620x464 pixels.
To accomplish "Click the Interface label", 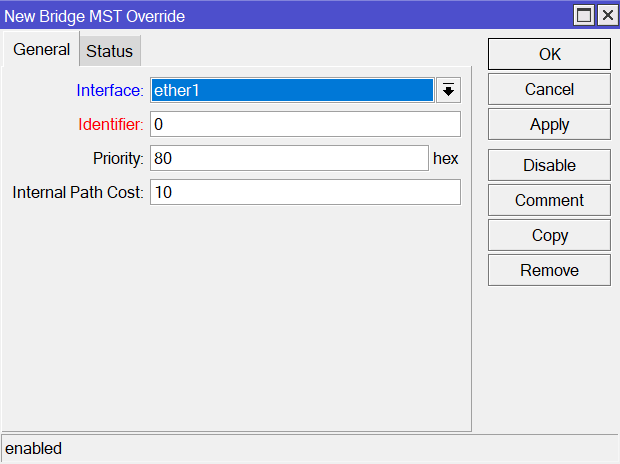I will (110, 90).
